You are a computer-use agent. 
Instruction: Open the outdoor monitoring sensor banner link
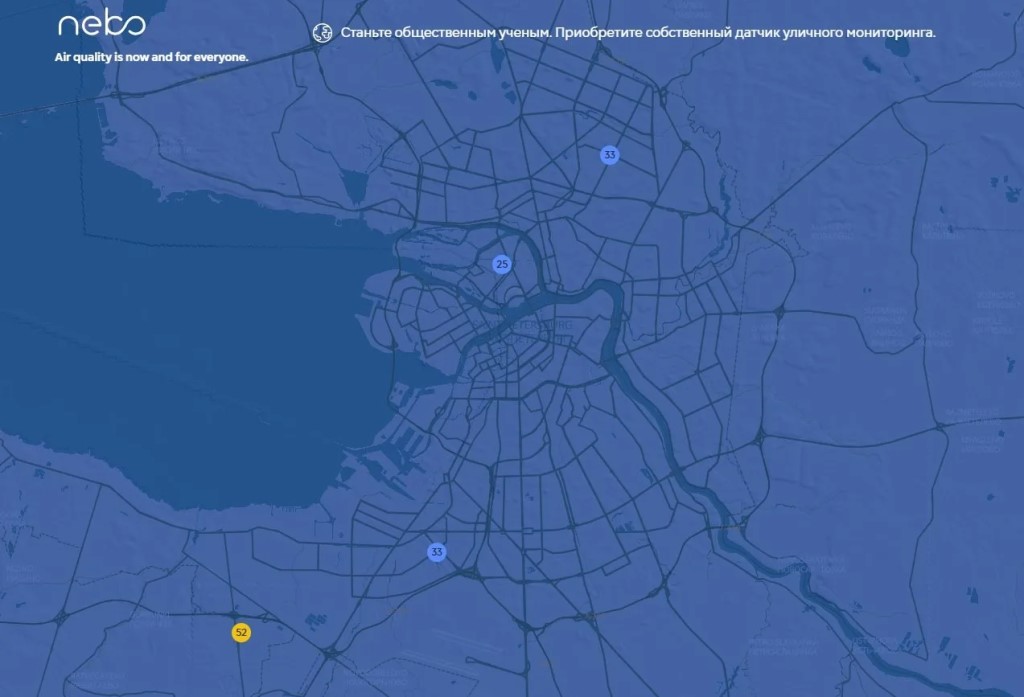click(637, 32)
